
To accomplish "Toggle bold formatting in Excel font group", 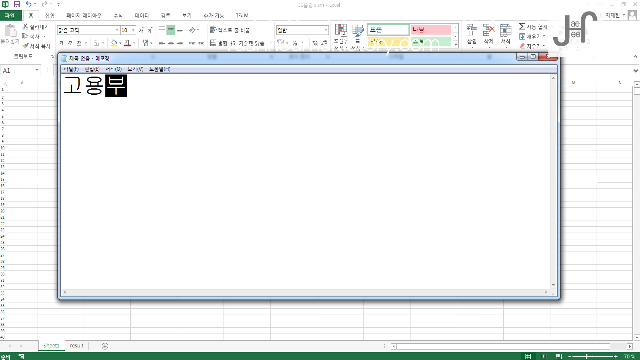I will [x=61, y=43].
